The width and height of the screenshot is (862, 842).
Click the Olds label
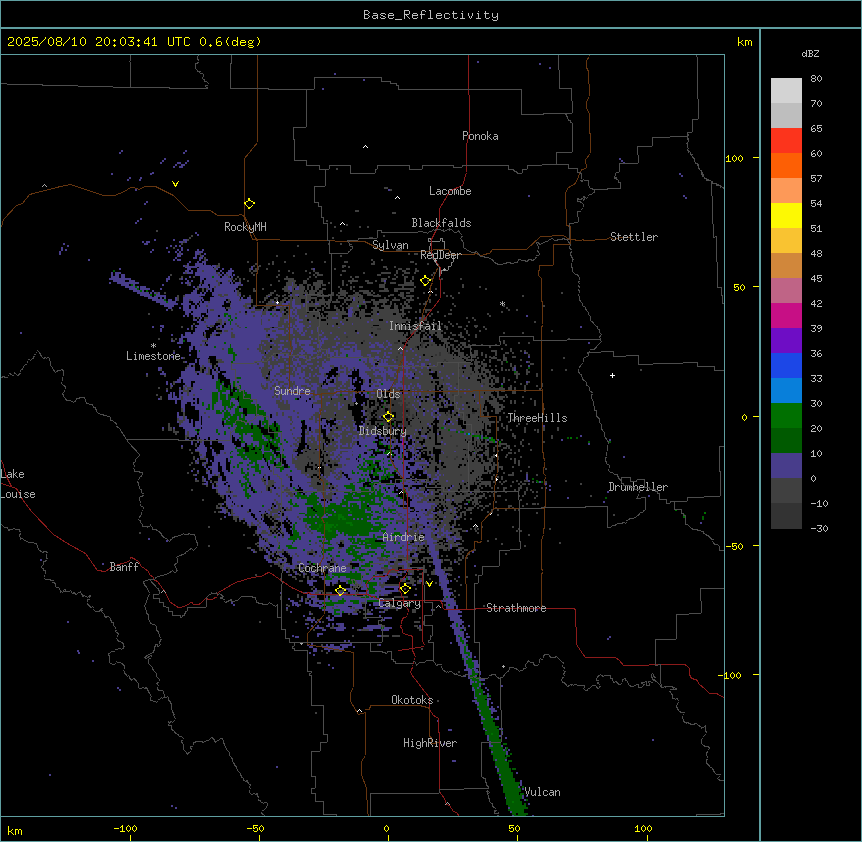tap(388, 394)
